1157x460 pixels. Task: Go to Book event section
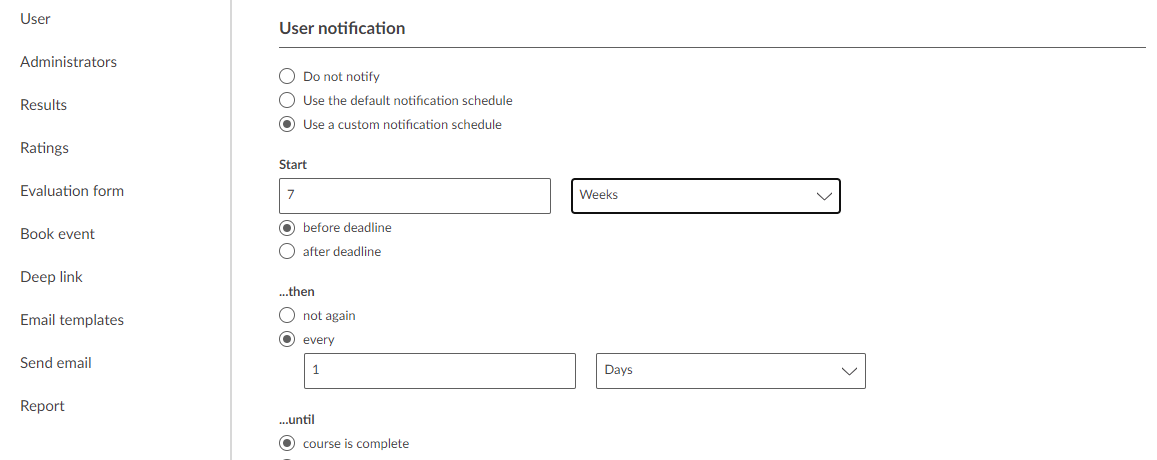click(57, 234)
